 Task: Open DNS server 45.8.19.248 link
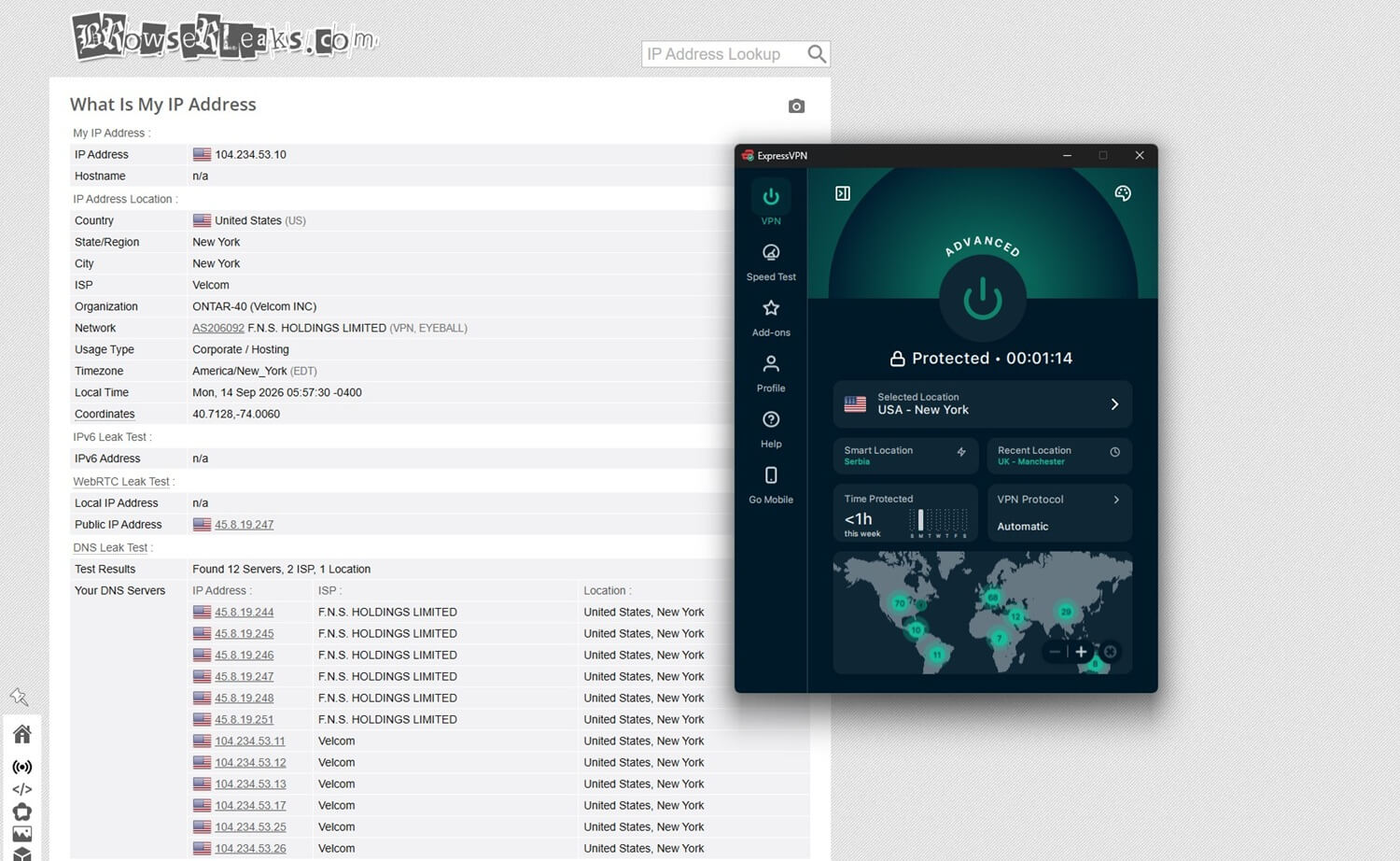tap(244, 699)
